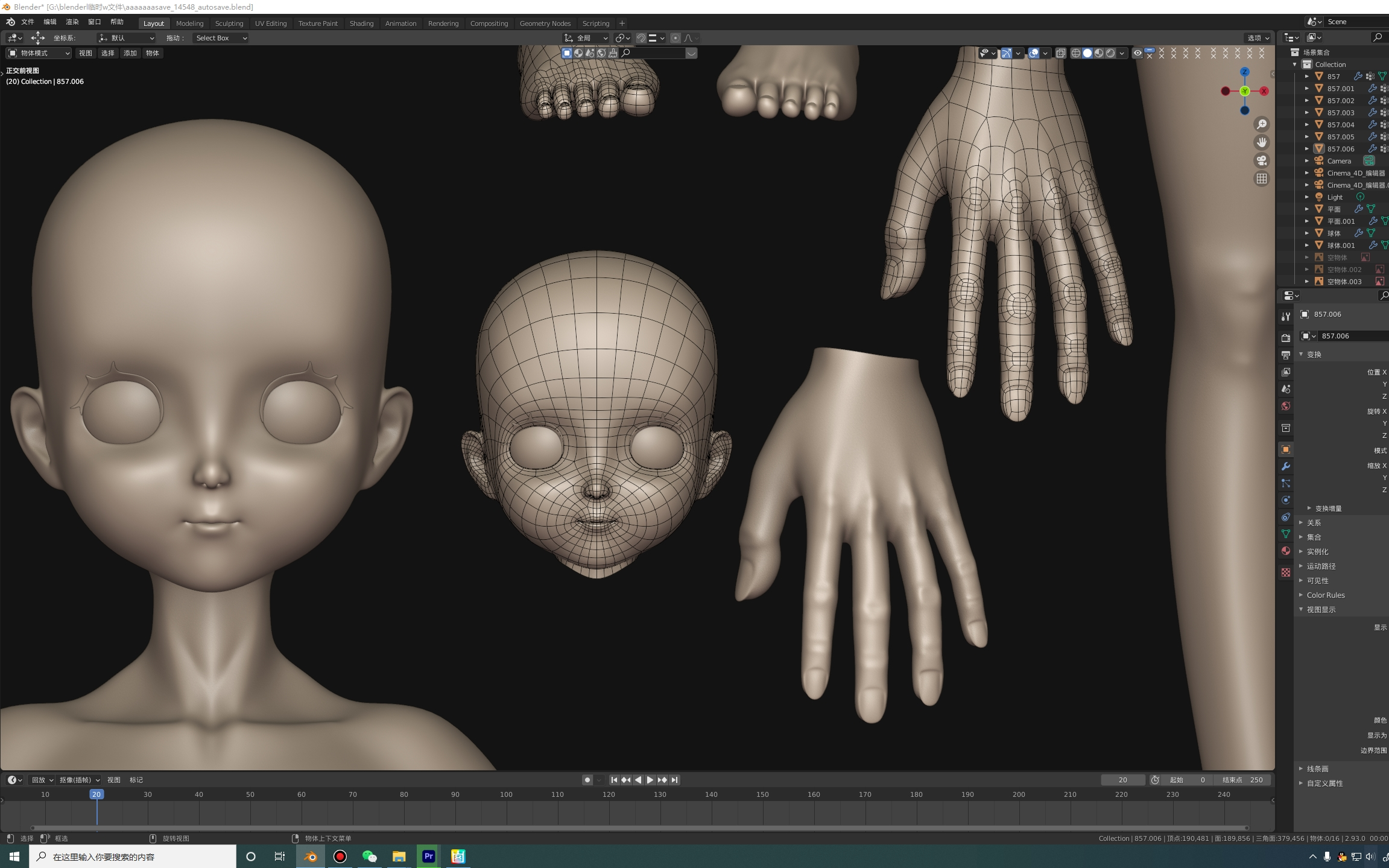Click the zoom view magnifier gizmo
Image resolution: width=1389 pixels, height=868 pixels.
(1261, 124)
